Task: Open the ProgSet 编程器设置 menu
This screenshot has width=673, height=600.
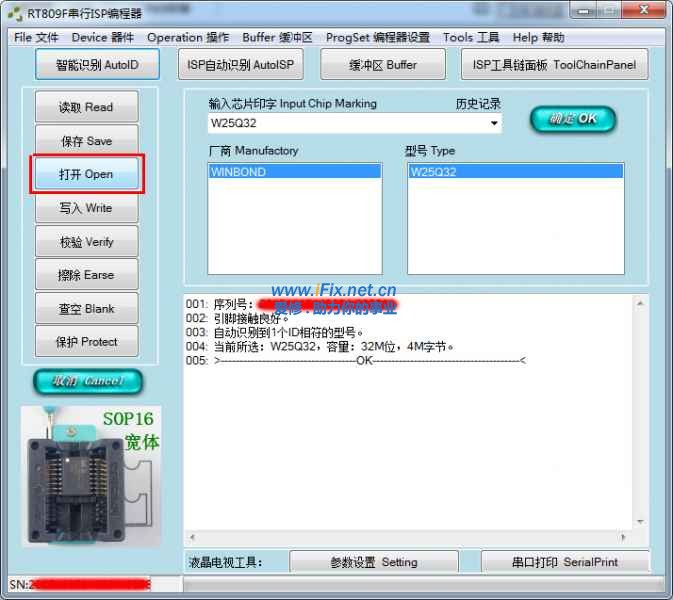Action: pos(377,37)
